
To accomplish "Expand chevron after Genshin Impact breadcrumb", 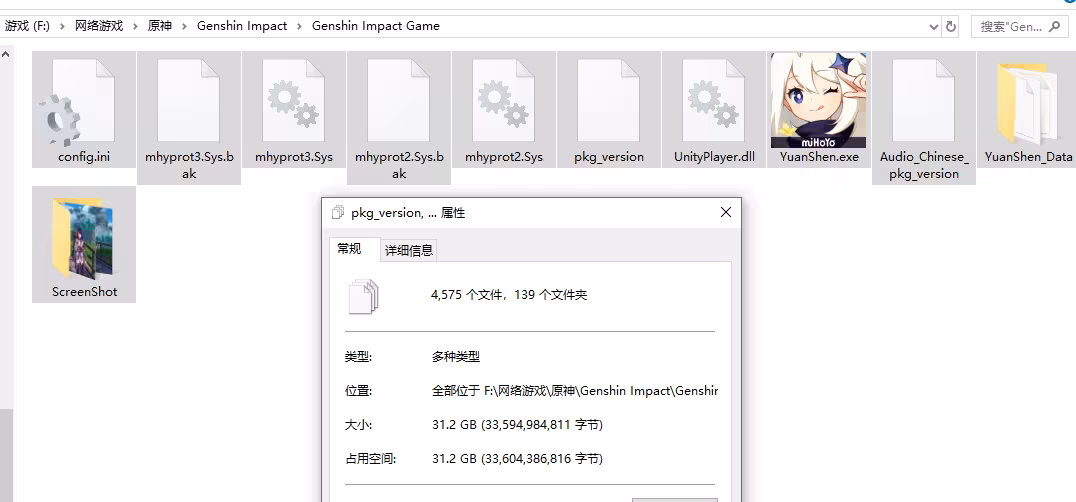I will click(299, 26).
